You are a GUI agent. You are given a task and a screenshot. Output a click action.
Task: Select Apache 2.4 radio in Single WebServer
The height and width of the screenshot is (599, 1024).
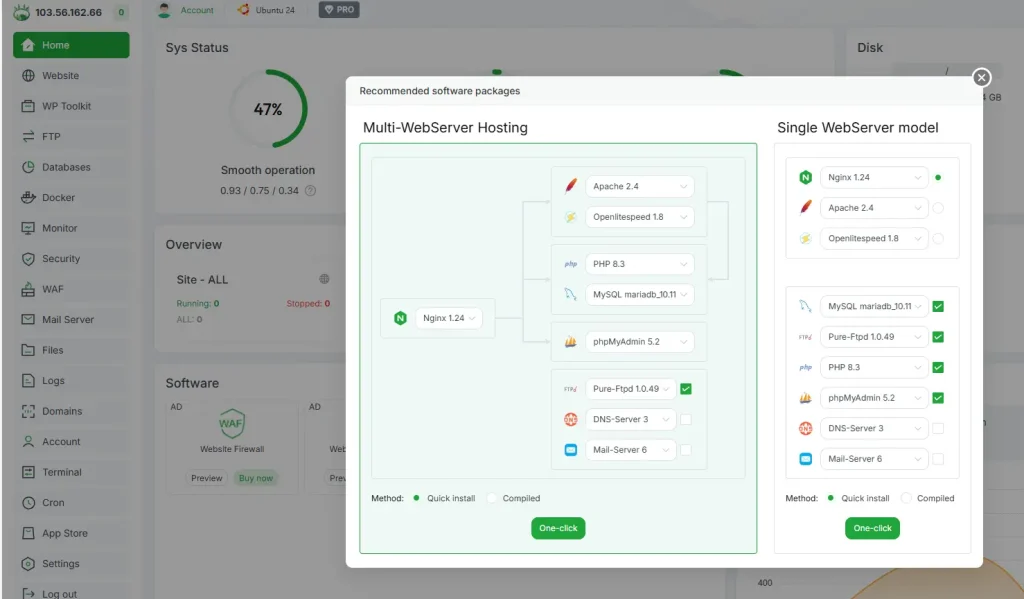[938, 208]
